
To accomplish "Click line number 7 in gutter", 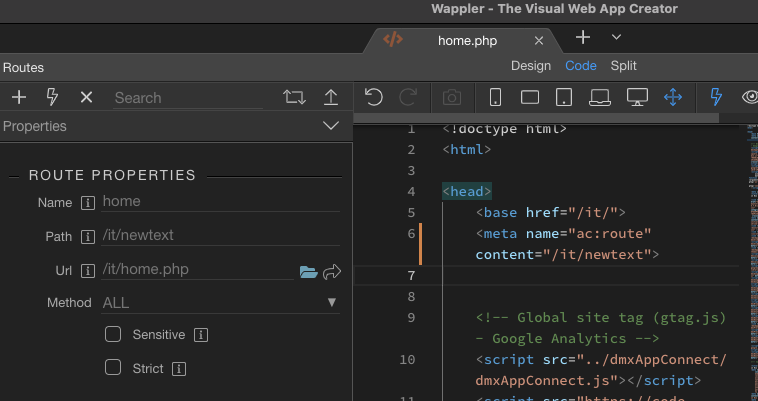I will click(x=411, y=276).
